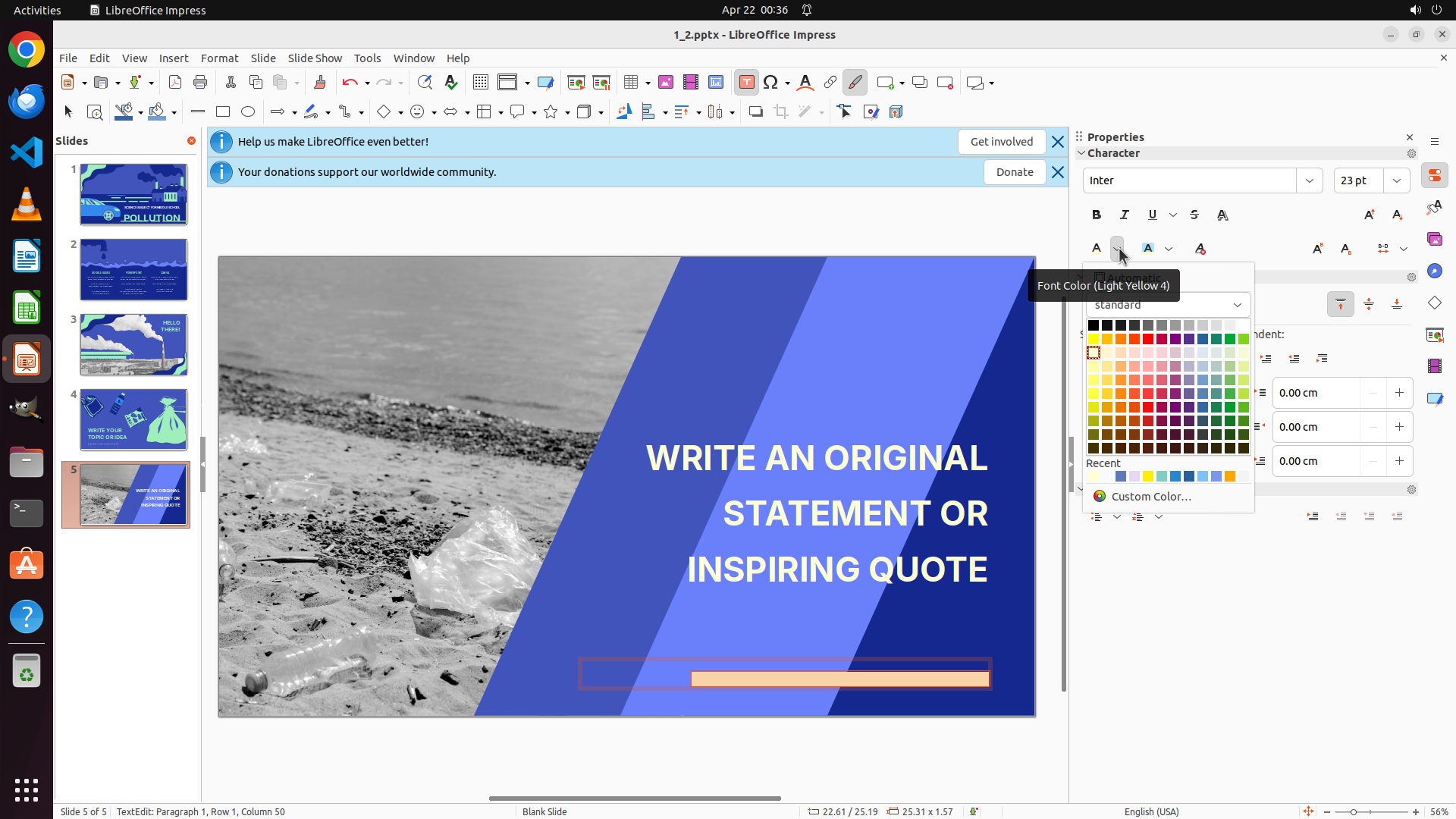Click the Print icon in the toolbar
This screenshot has height=819, width=1456.
point(200,83)
